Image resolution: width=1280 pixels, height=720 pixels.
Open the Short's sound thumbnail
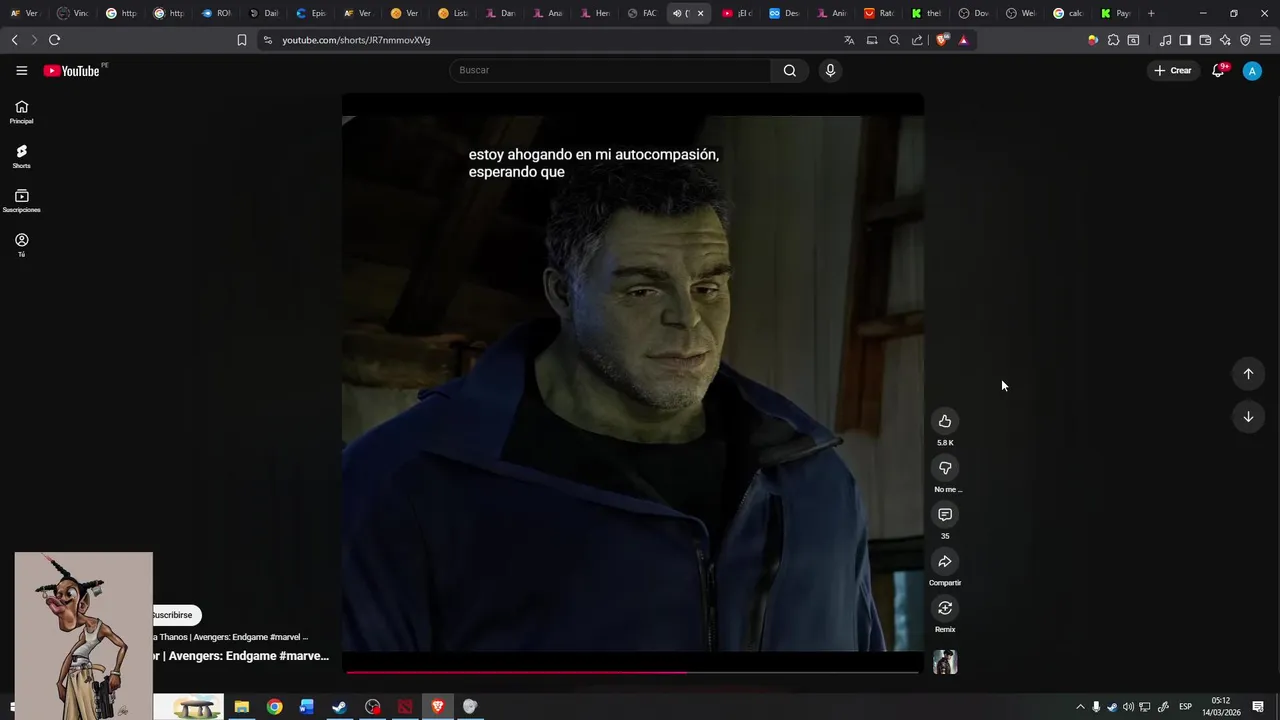945,662
